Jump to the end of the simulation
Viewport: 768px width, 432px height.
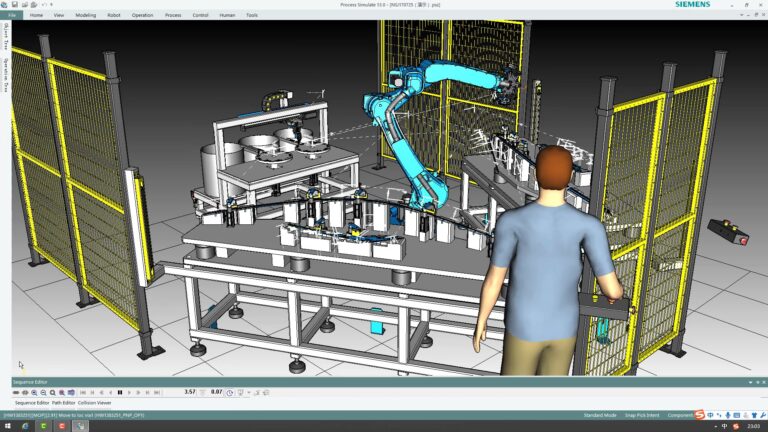coord(157,392)
